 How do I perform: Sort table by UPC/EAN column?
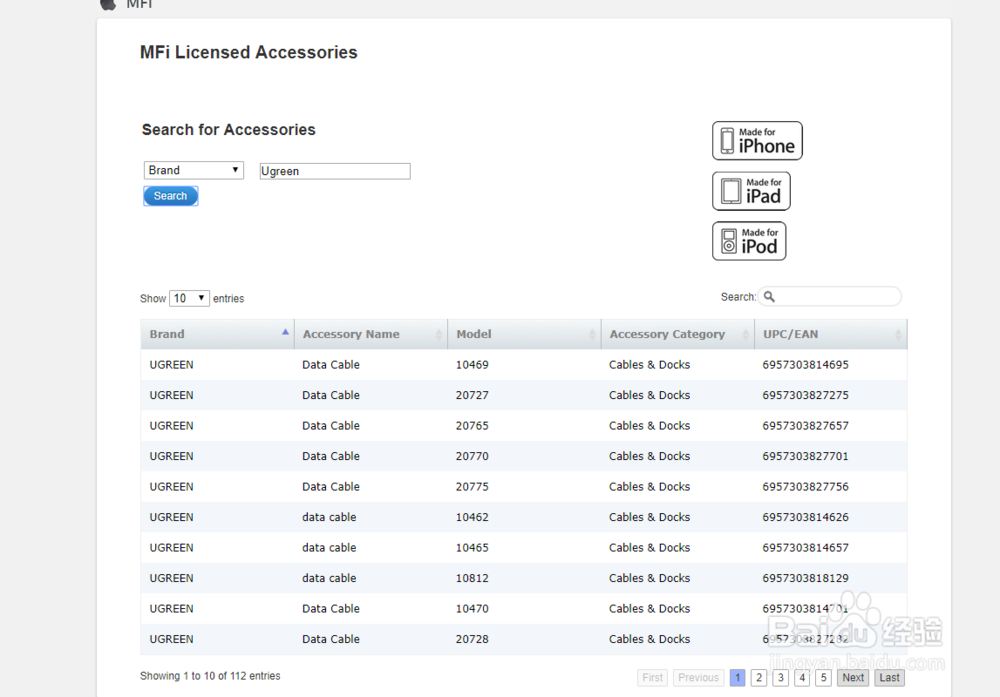tap(831, 334)
